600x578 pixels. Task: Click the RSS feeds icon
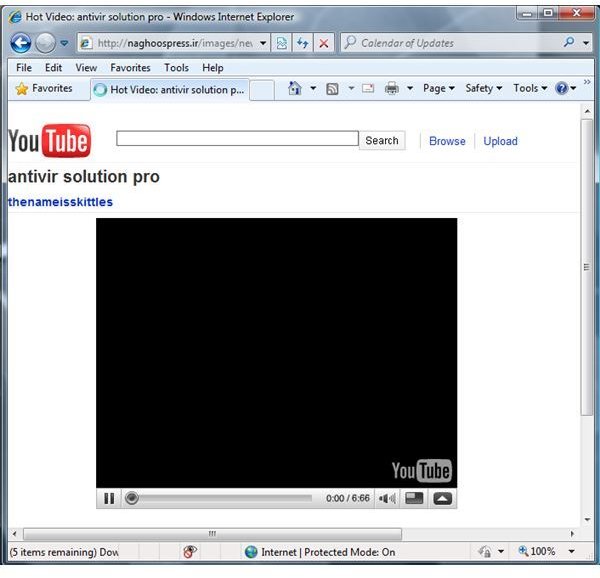click(332, 89)
